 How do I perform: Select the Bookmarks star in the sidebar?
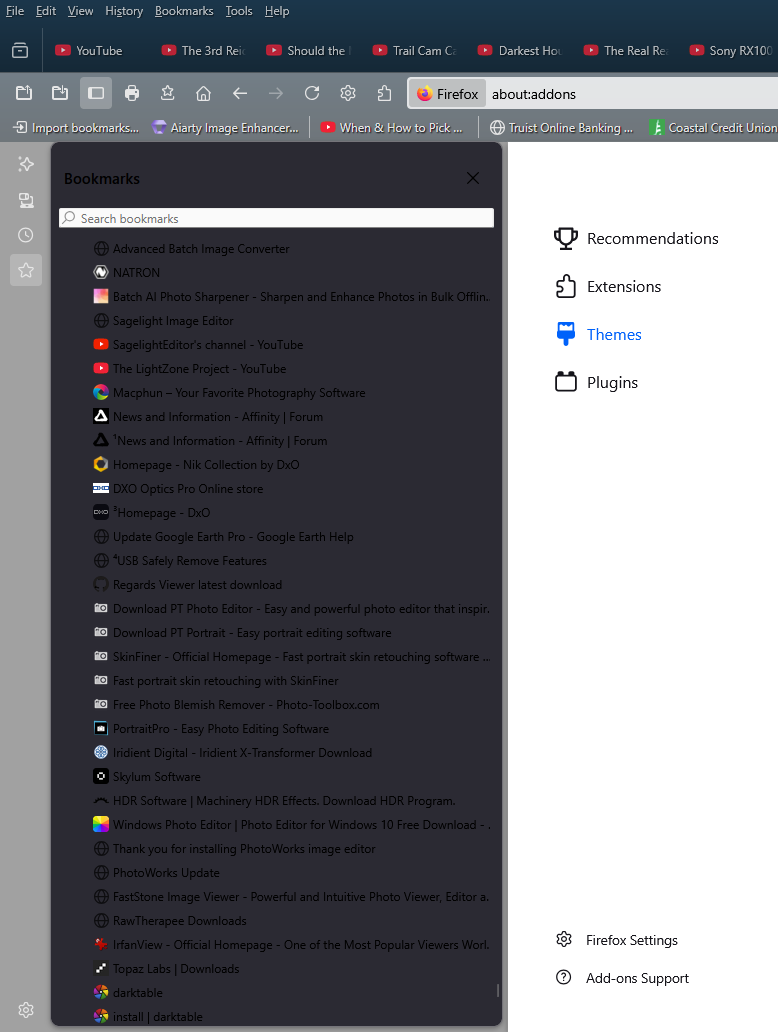click(26, 270)
